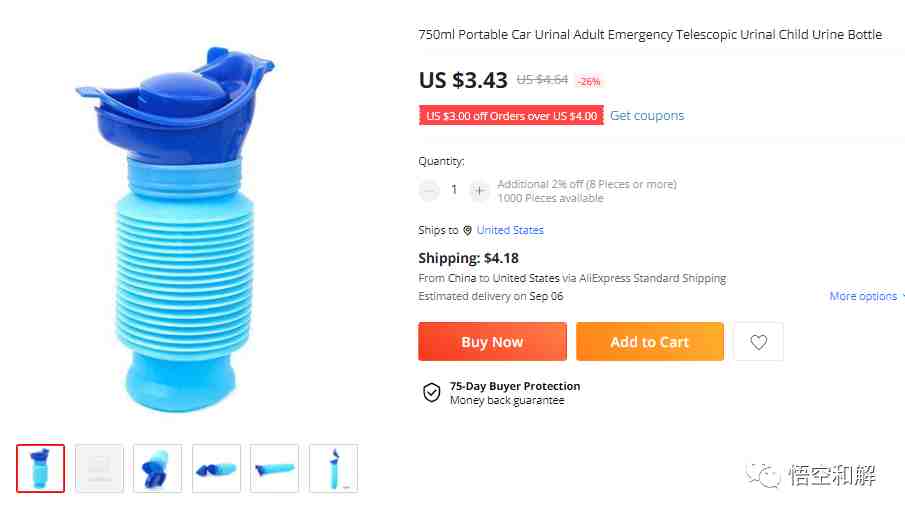Click the location pin icon beside United States
The image size is (905, 515).
[x=468, y=230]
